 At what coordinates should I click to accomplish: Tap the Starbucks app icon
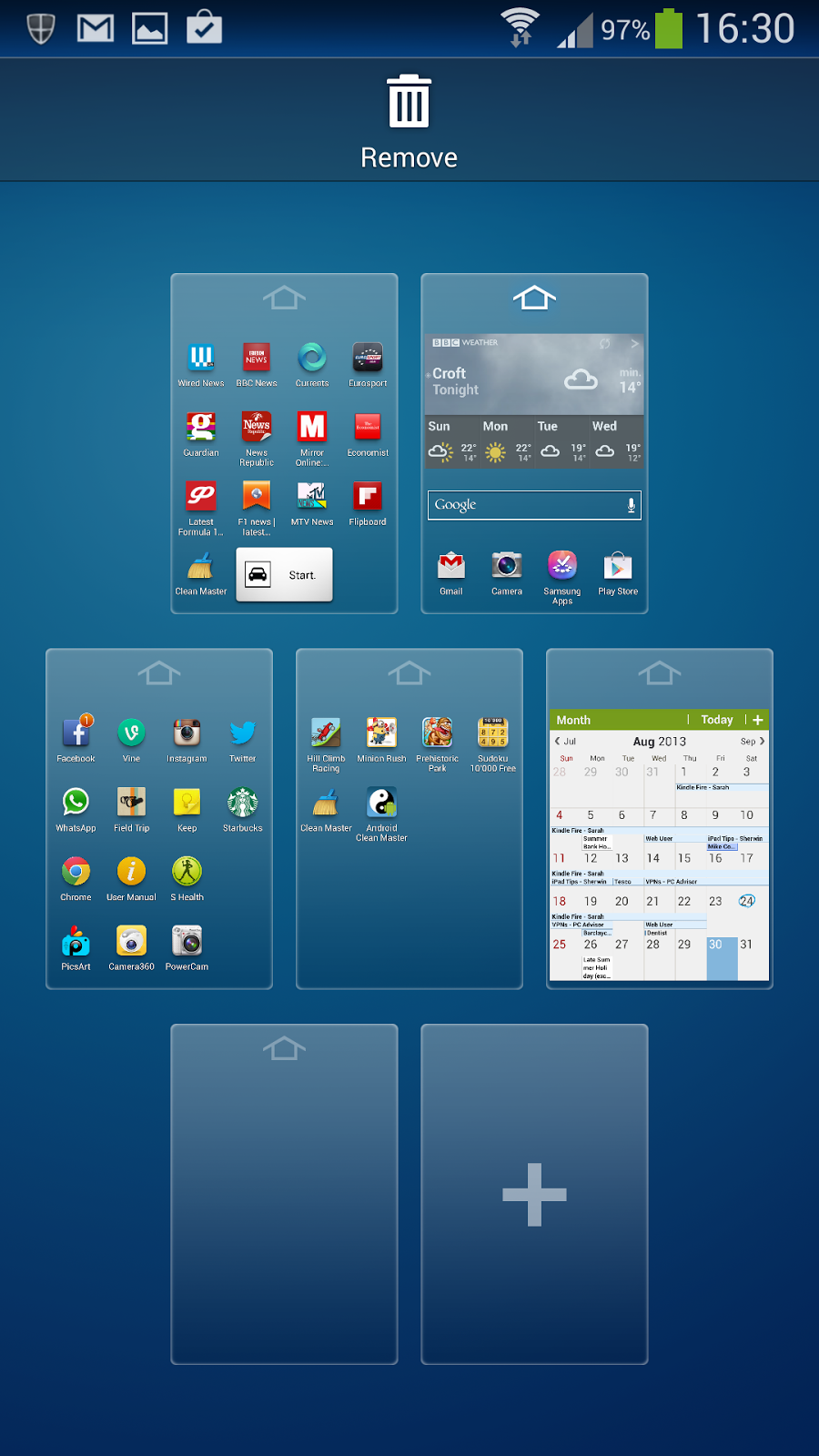[243, 802]
